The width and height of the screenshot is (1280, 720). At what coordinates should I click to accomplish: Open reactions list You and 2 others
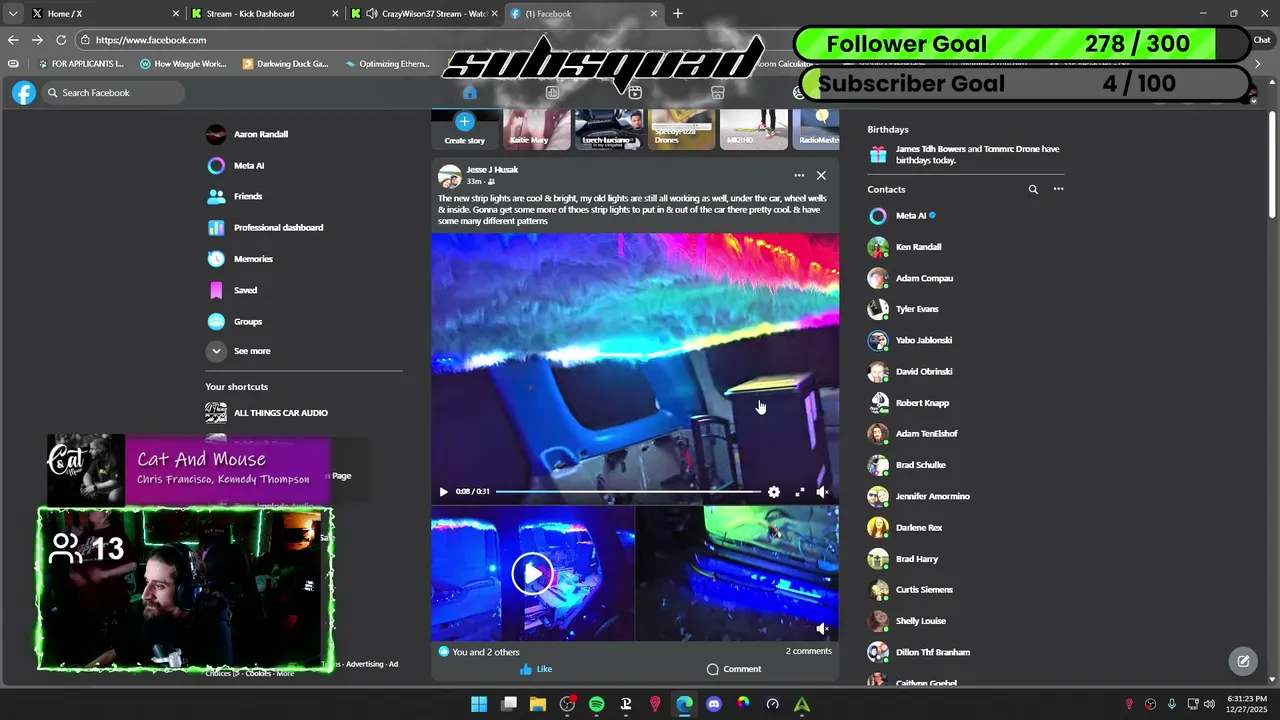pos(479,652)
